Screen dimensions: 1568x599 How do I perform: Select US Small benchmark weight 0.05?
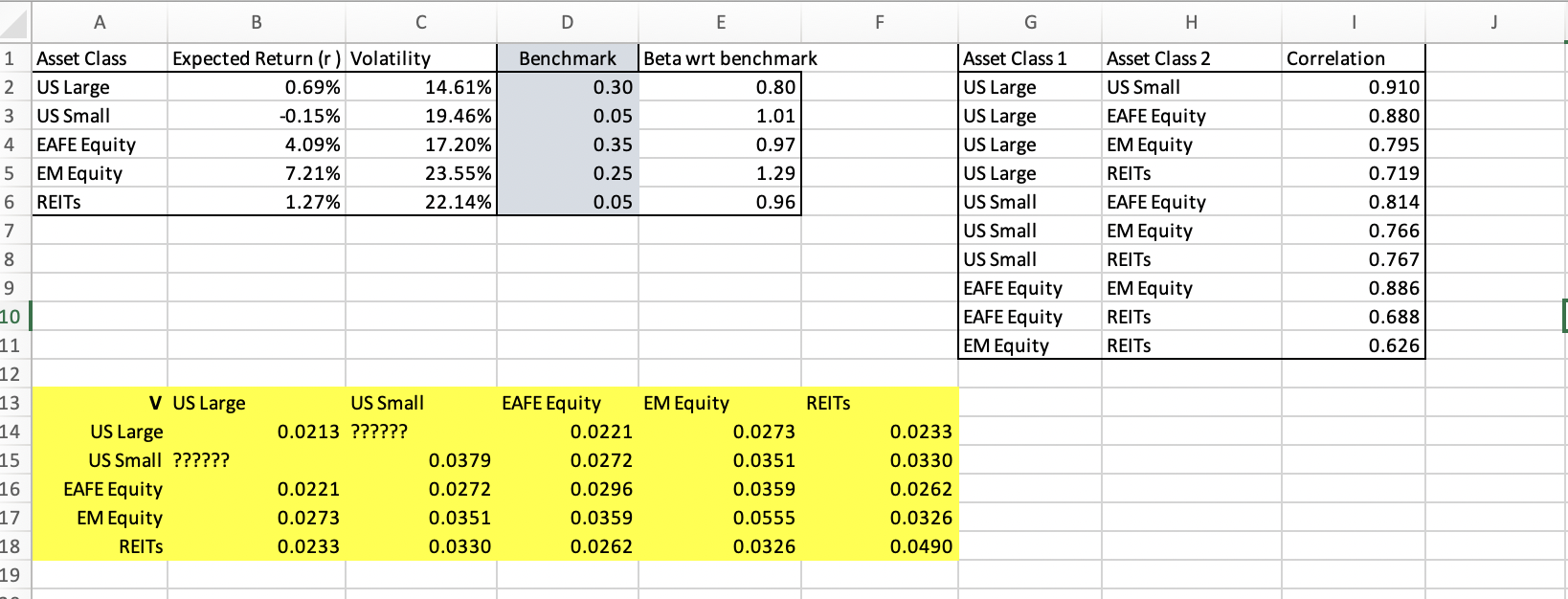tap(568, 116)
